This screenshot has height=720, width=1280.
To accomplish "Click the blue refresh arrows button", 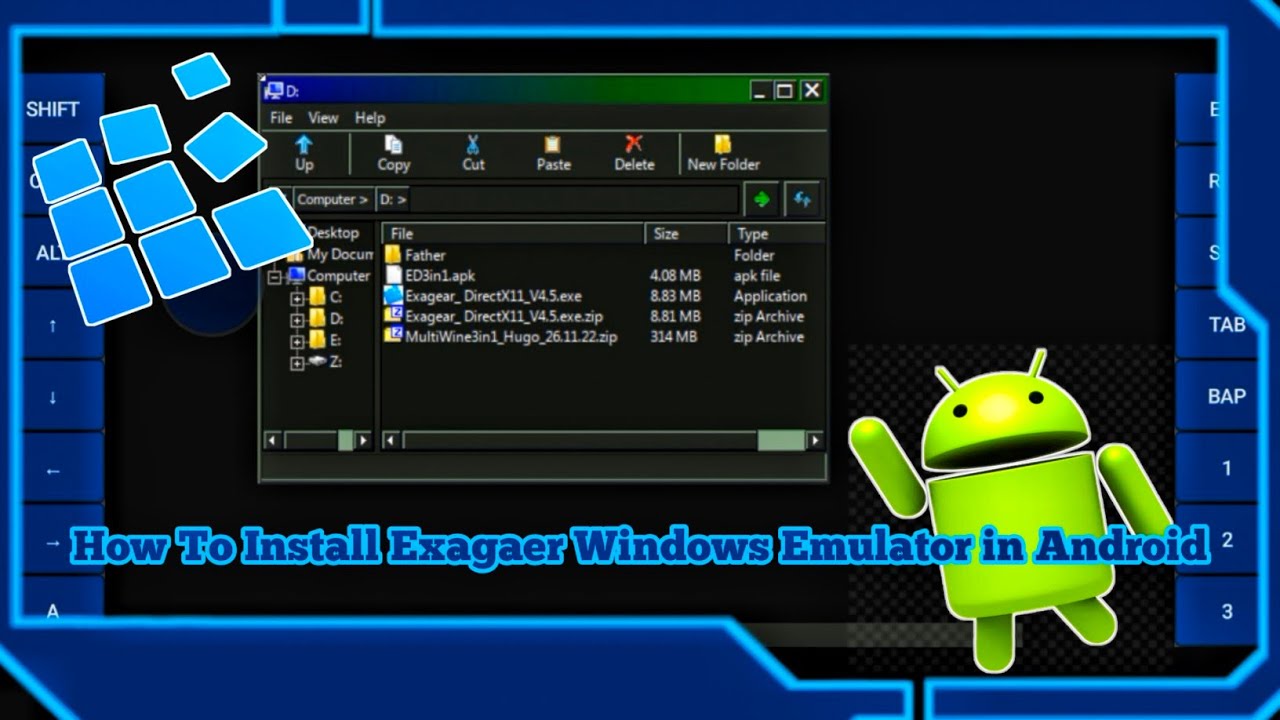I will pyautogui.click(x=802, y=199).
